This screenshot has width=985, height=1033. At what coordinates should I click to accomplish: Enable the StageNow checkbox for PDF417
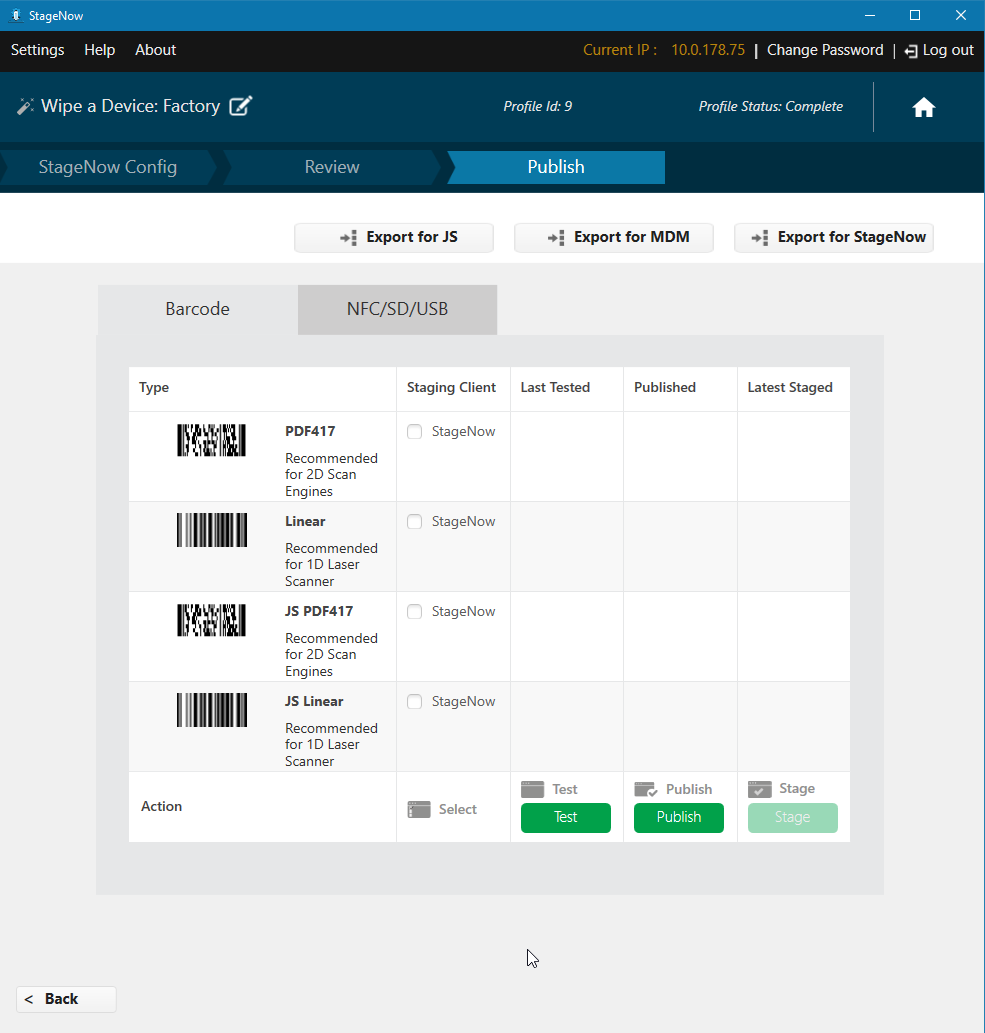[414, 431]
